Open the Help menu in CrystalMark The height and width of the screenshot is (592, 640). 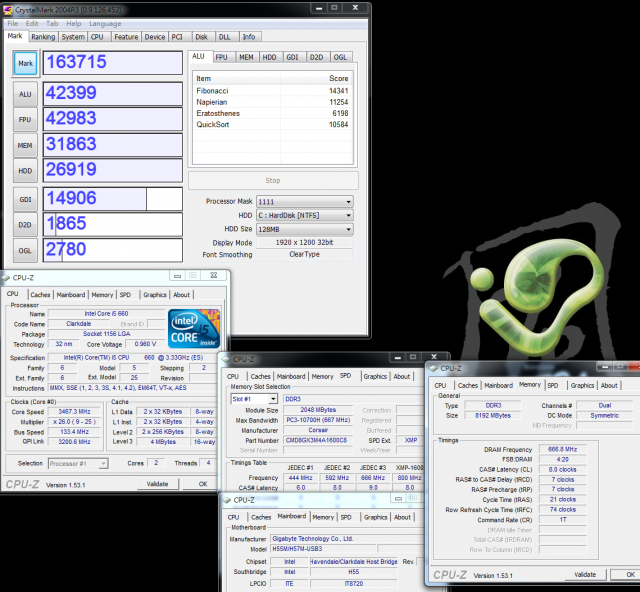click(x=74, y=24)
